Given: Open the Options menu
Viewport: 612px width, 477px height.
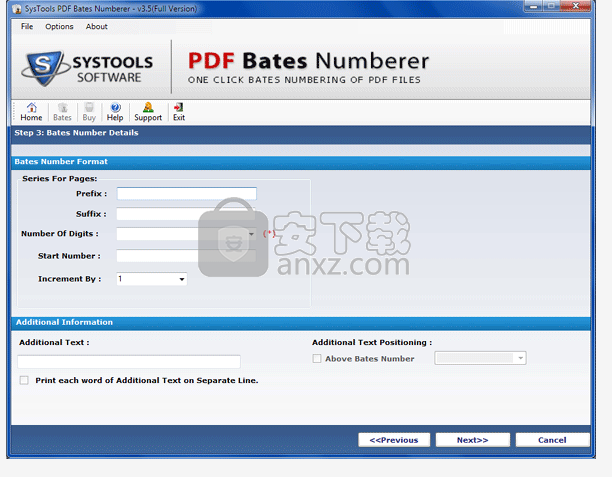Looking at the screenshot, I should click(59, 27).
